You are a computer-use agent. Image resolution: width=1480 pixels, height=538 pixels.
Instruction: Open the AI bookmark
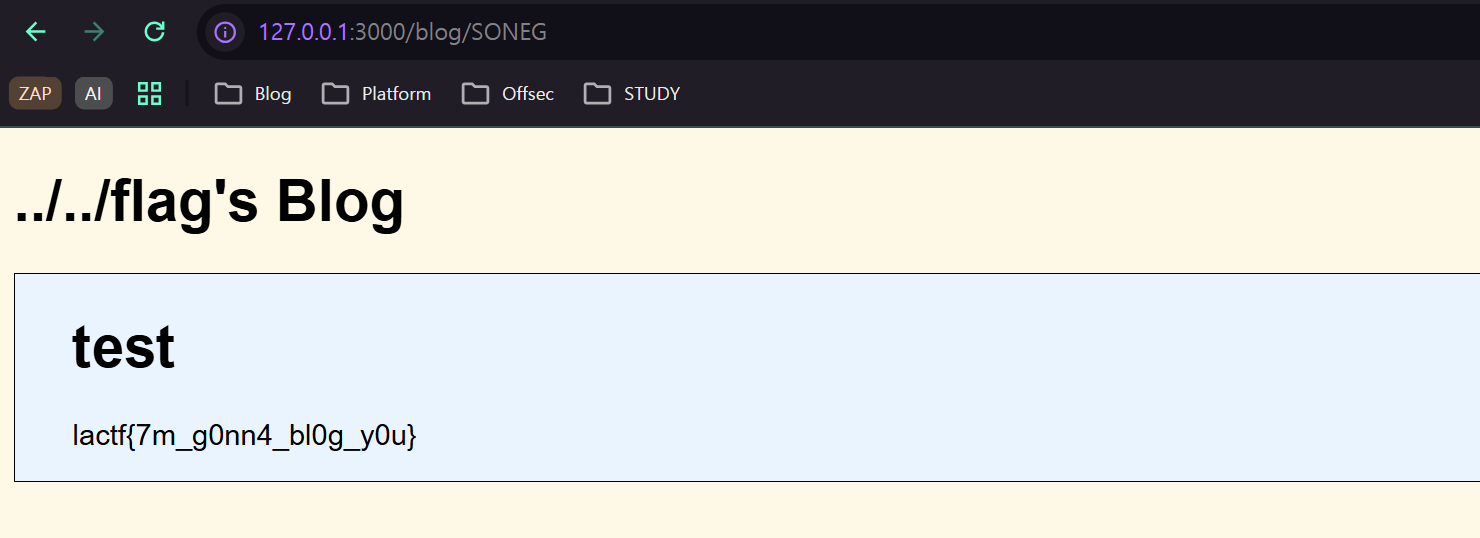tap(93, 94)
